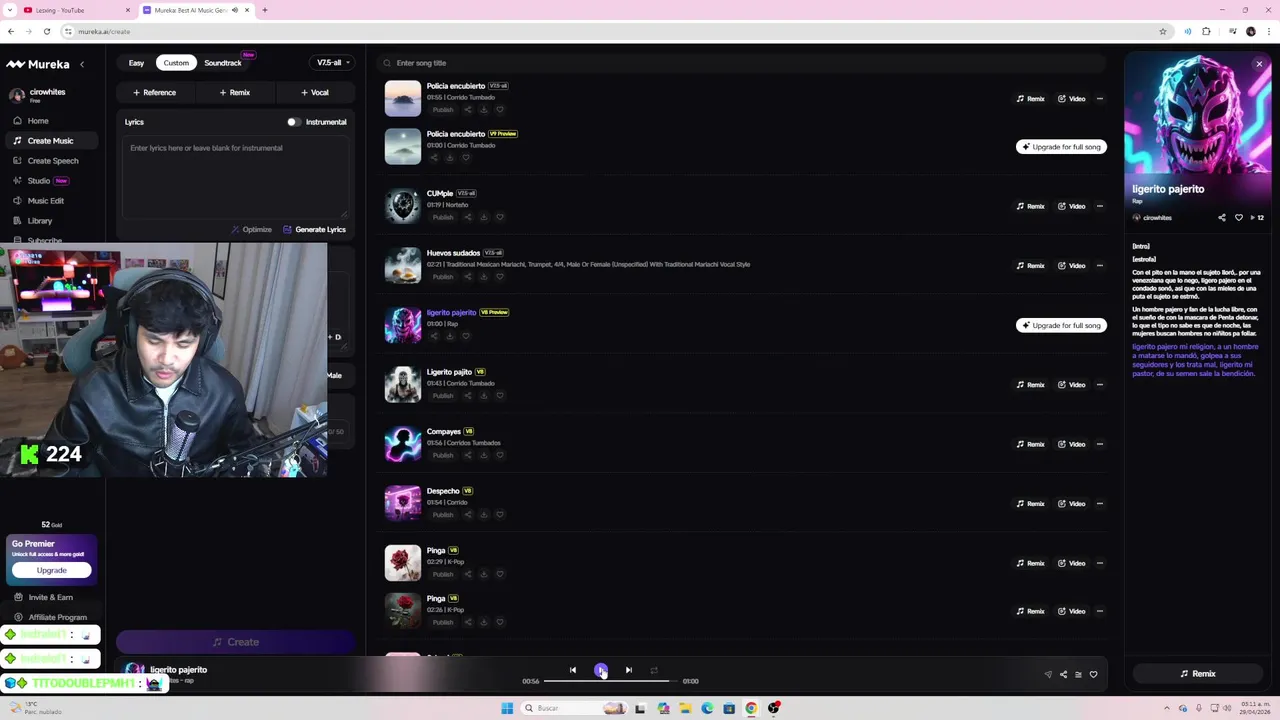The height and width of the screenshot is (720, 1280).
Task: Open the play queue icon in player bar
Action: (x=1078, y=675)
